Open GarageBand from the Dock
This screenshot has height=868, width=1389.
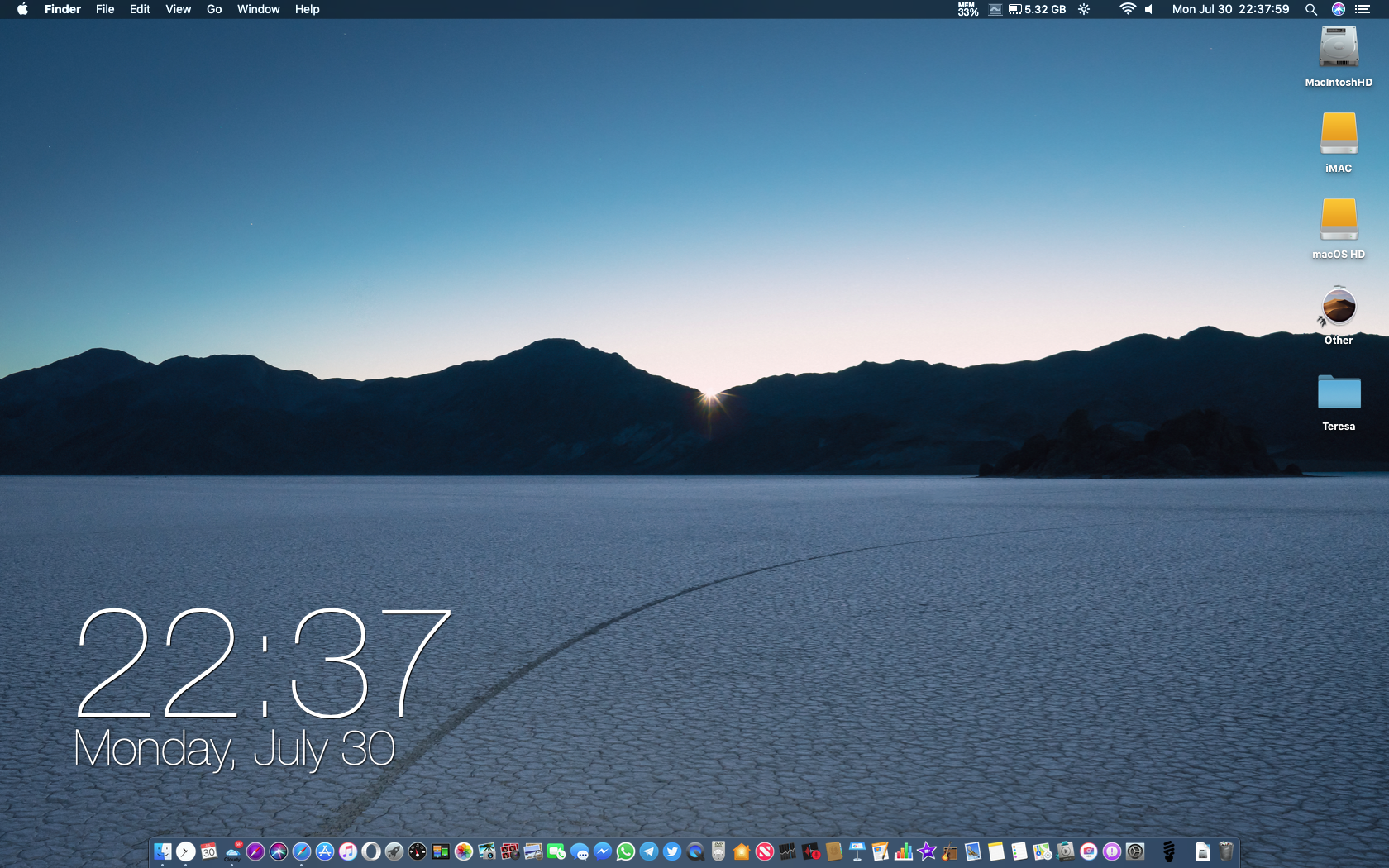tap(950, 851)
